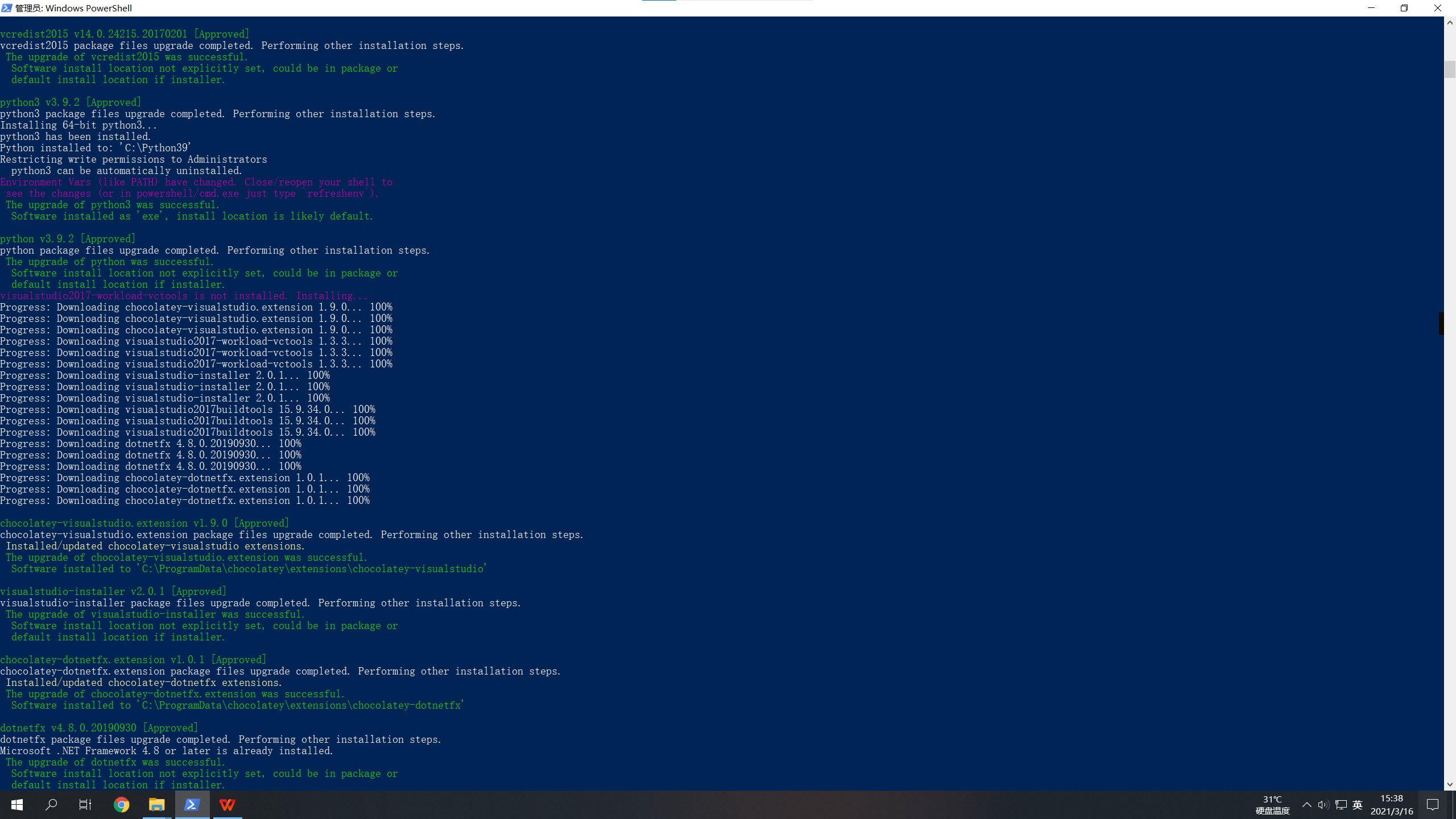Open WPS Office from taskbar

pos(227,805)
